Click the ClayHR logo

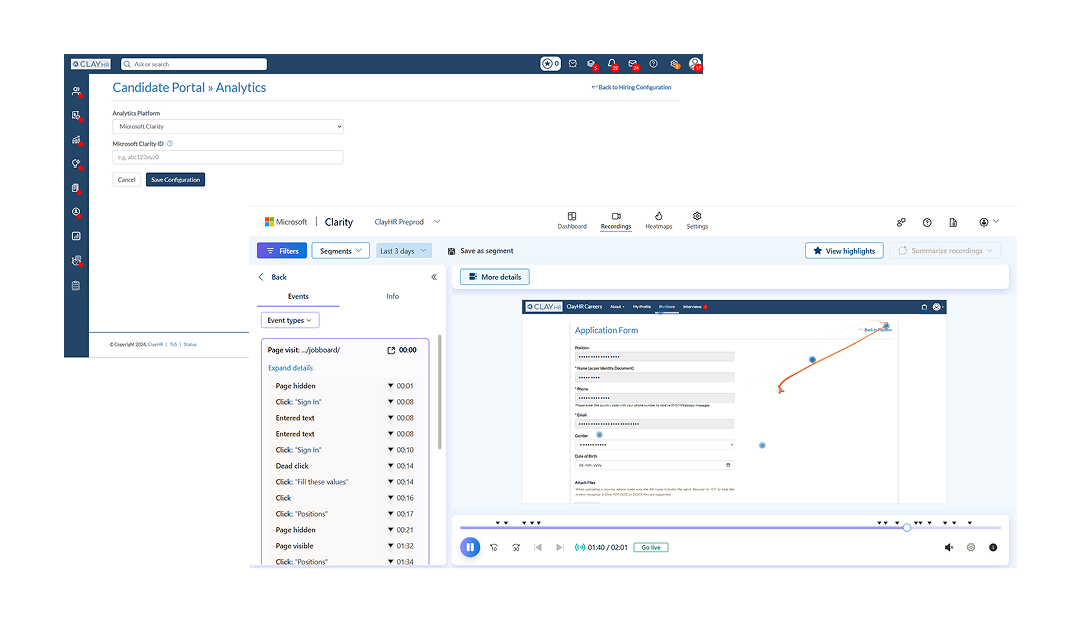click(x=91, y=64)
